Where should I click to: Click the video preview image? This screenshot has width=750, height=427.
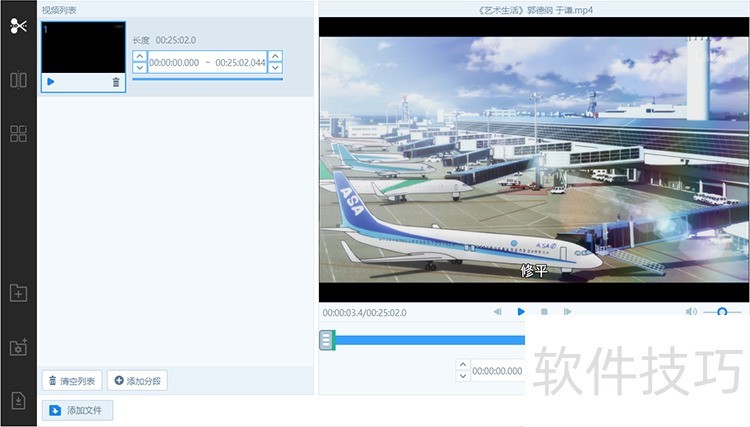coord(534,160)
